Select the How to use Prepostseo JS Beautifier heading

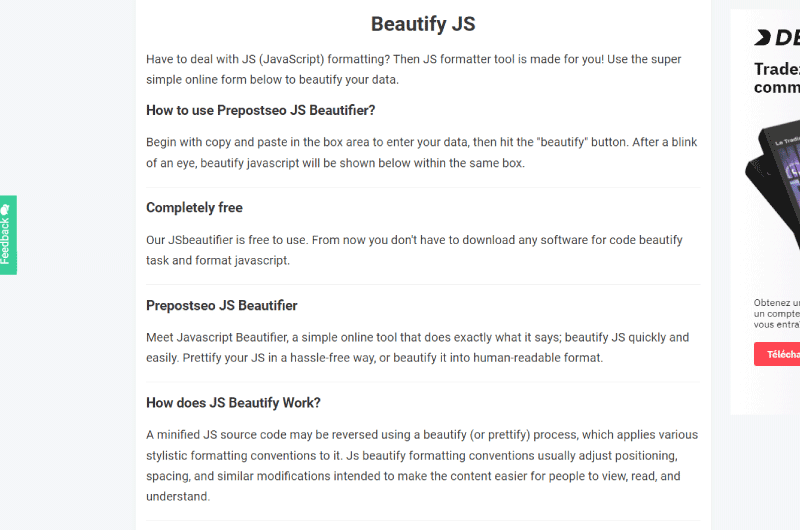click(x=261, y=110)
